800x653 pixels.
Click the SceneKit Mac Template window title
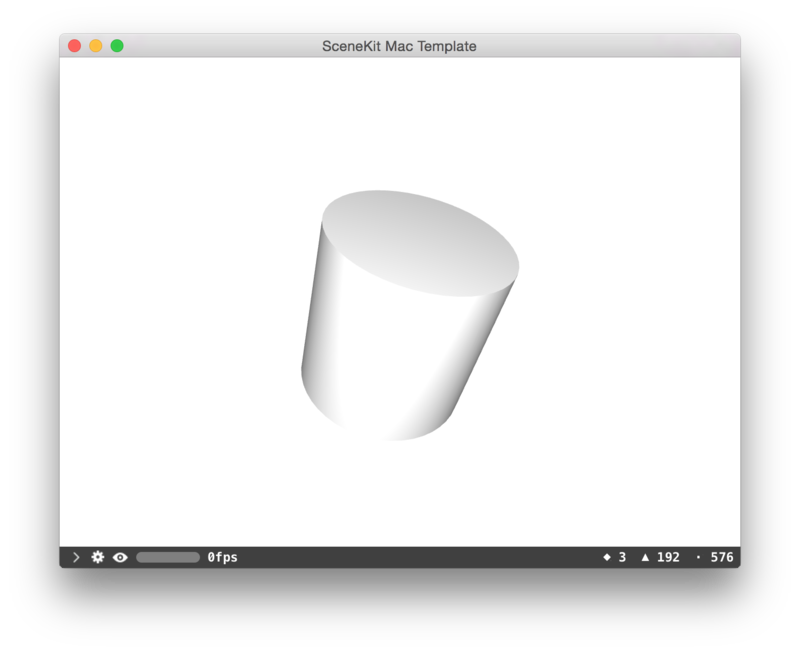(399, 46)
